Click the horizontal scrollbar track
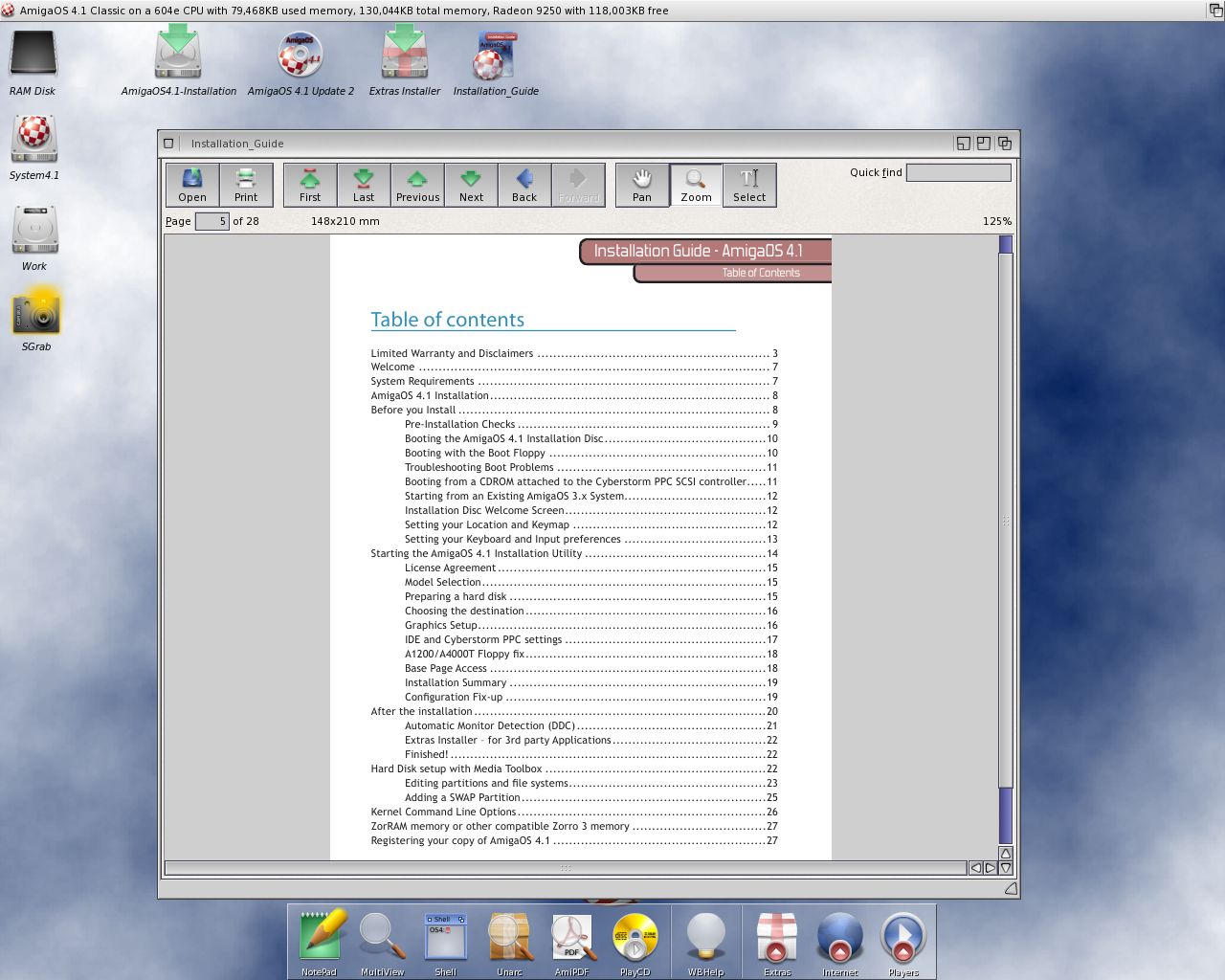 point(566,868)
